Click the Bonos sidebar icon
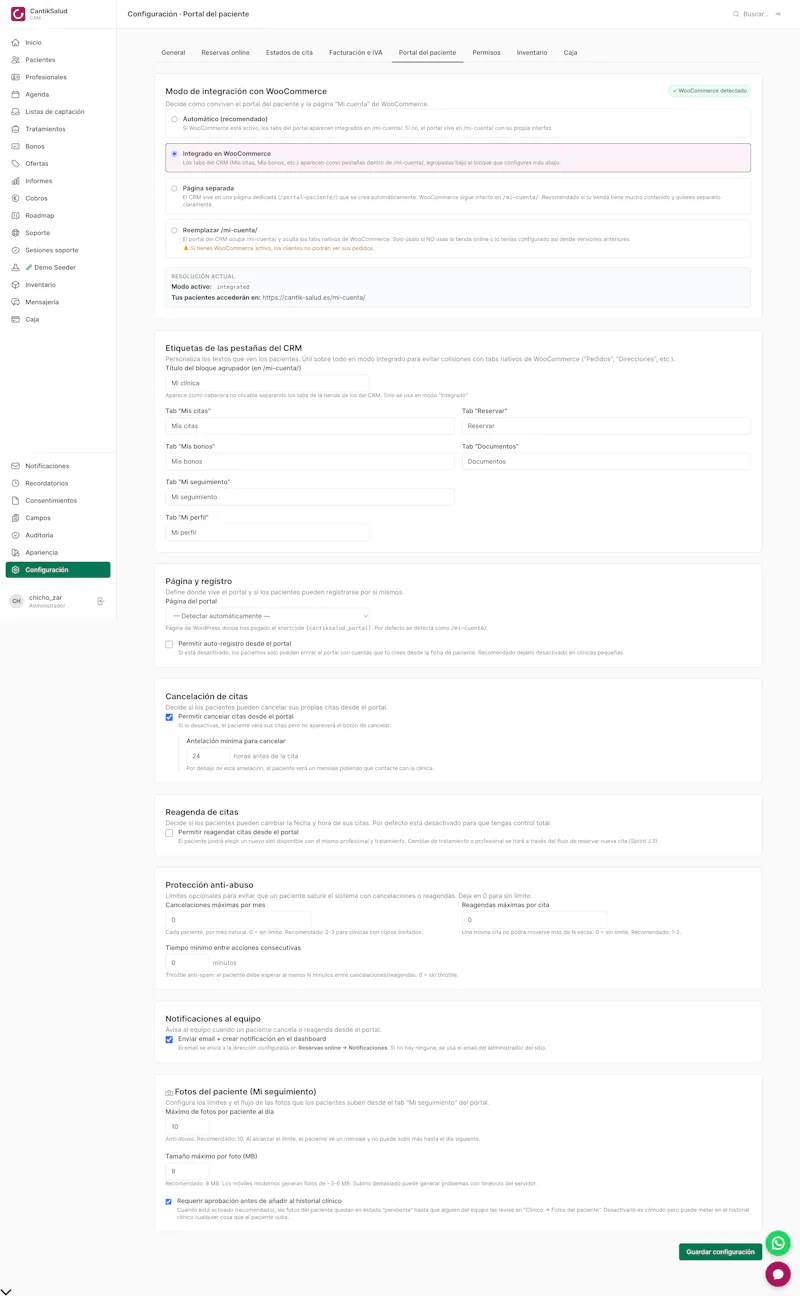 (x=16, y=146)
